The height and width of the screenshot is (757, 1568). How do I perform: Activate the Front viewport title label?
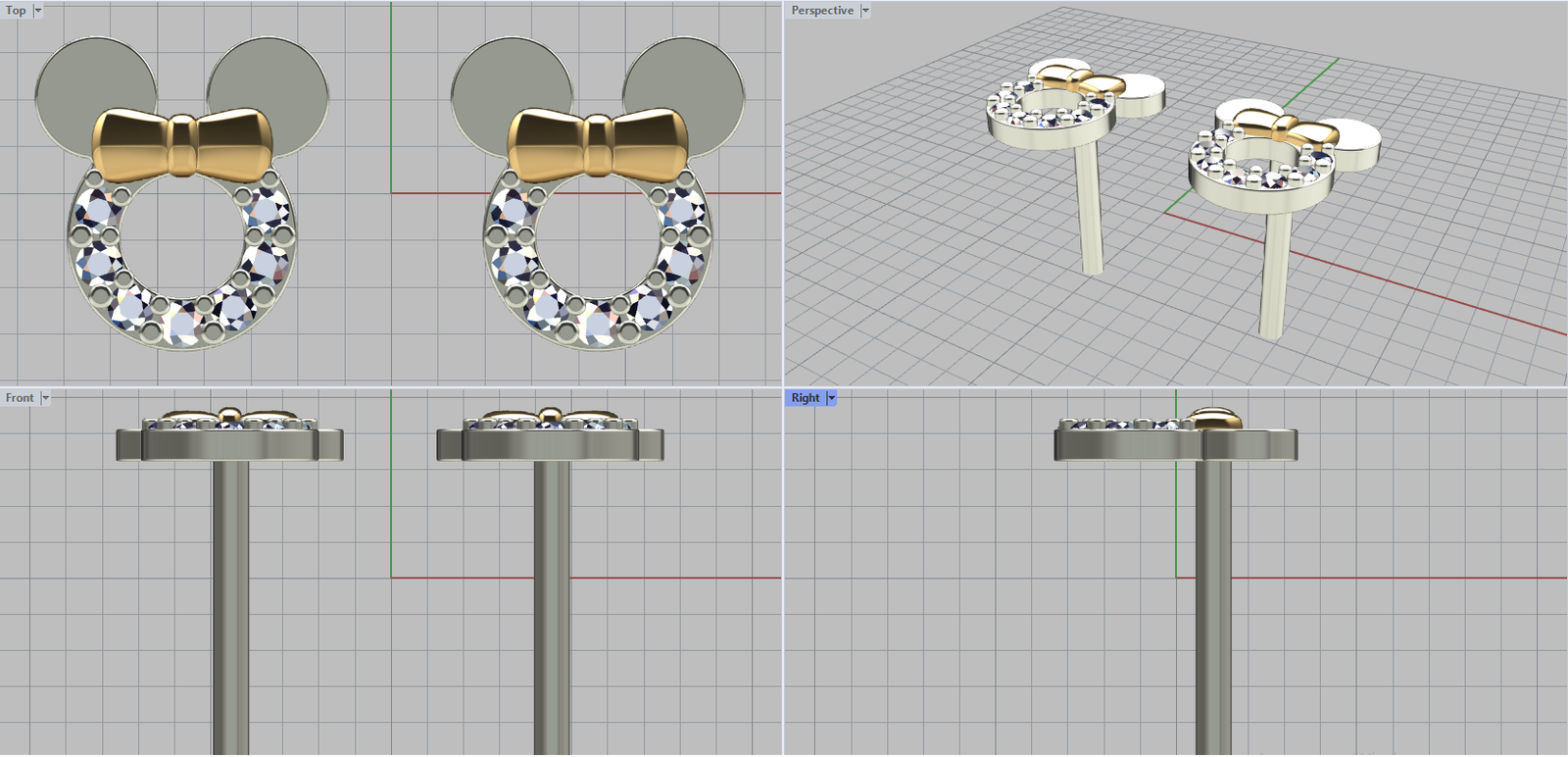(x=20, y=398)
